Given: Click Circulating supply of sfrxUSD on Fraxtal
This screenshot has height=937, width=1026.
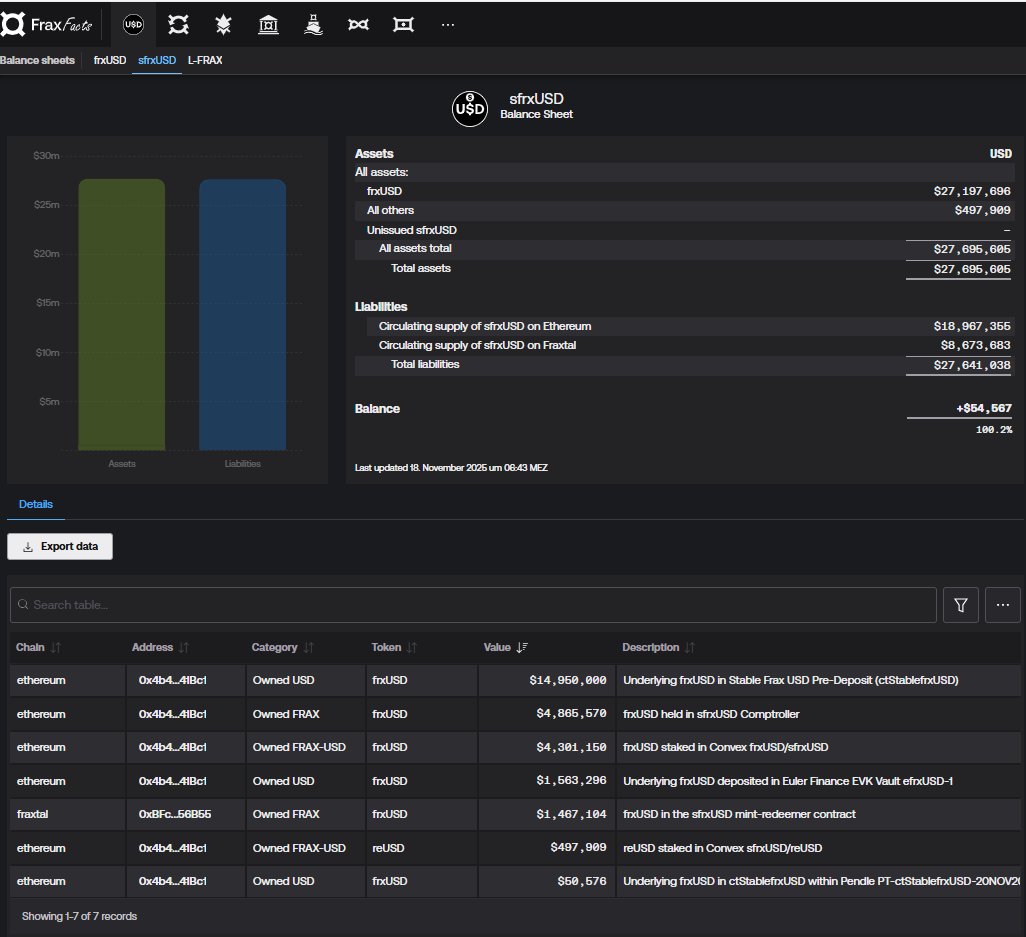Looking at the screenshot, I should click(x=477, y=345).
